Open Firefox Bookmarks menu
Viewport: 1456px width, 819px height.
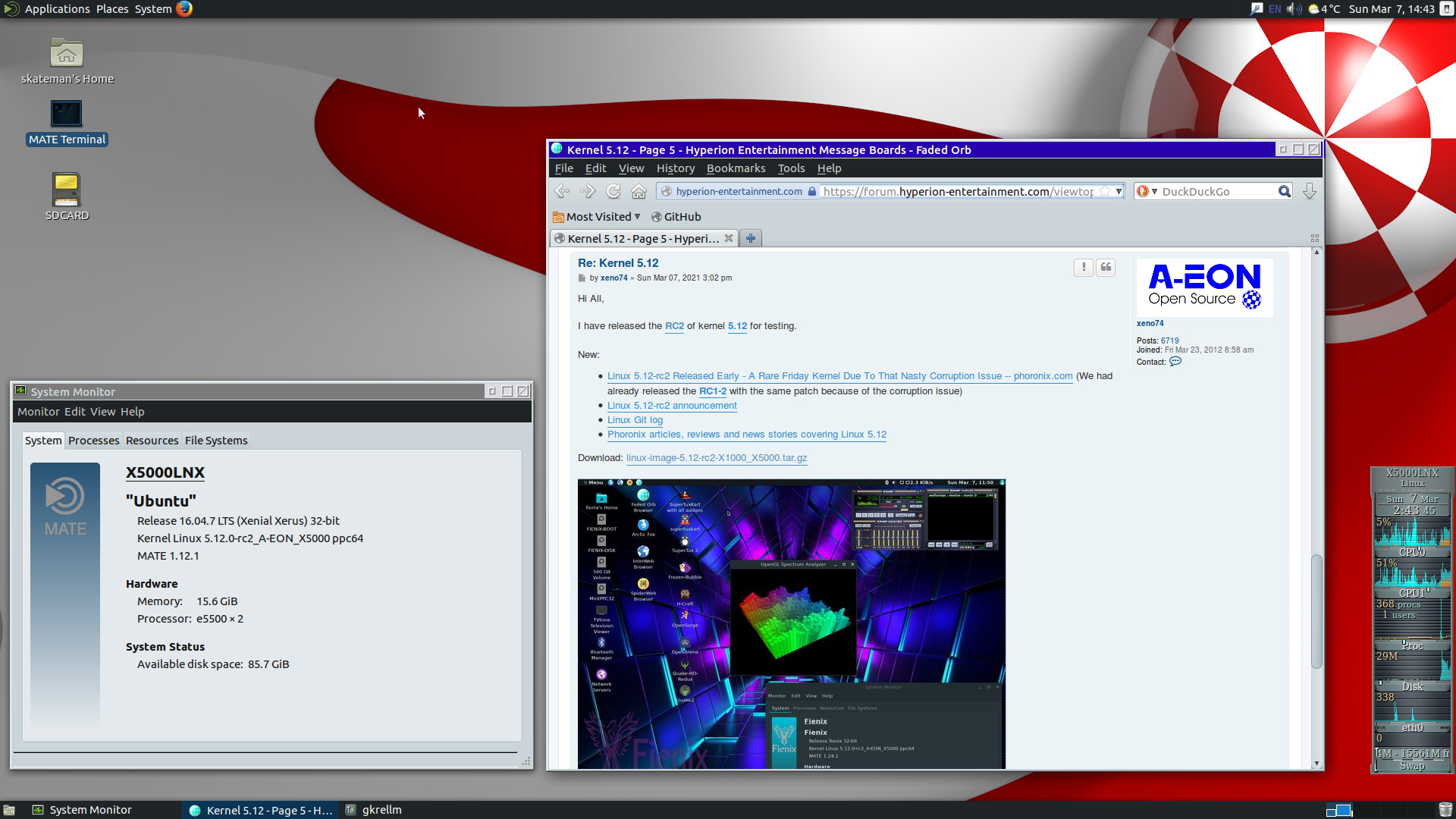(736, 168)
